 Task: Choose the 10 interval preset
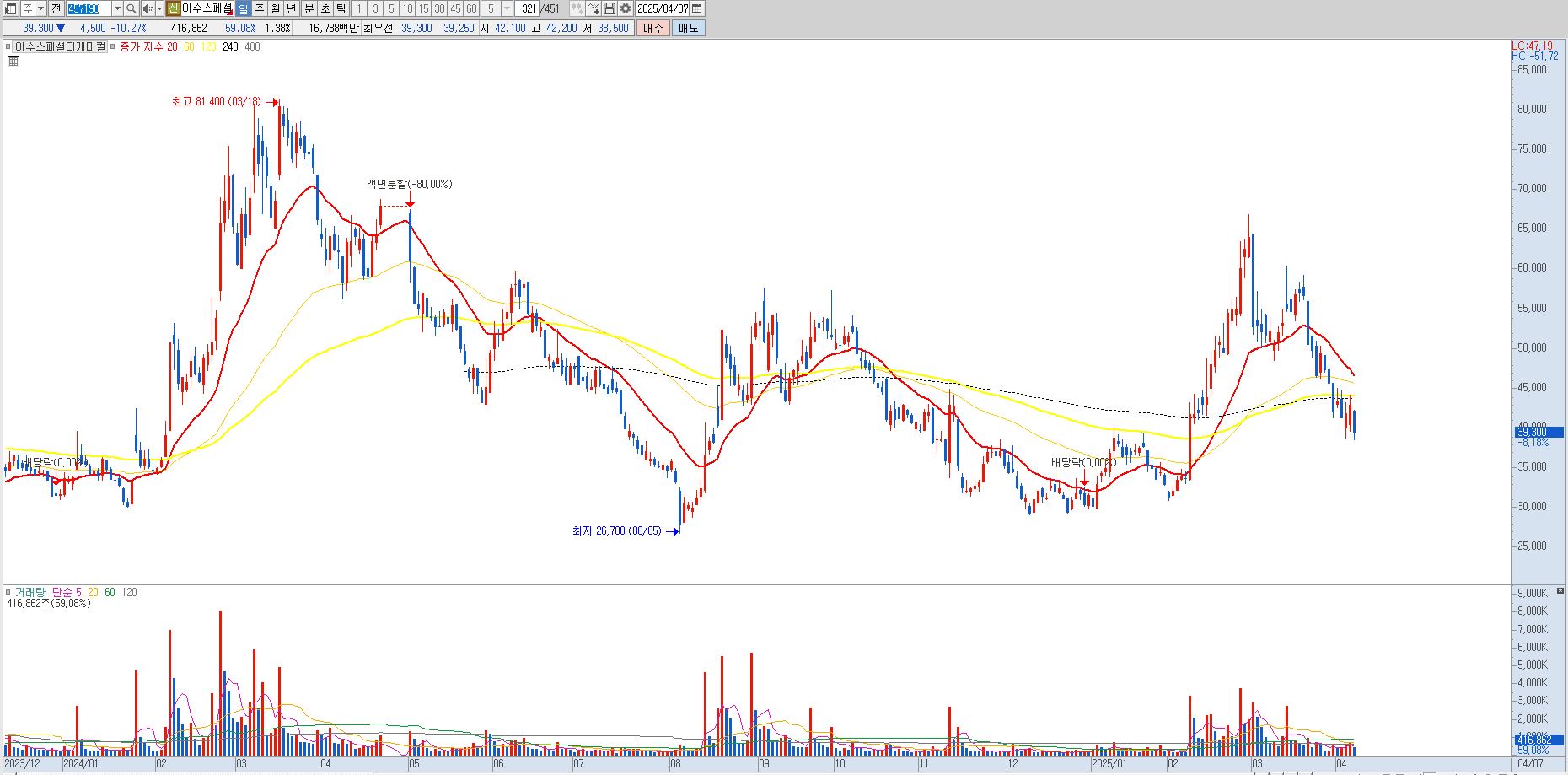click(407, 8)
